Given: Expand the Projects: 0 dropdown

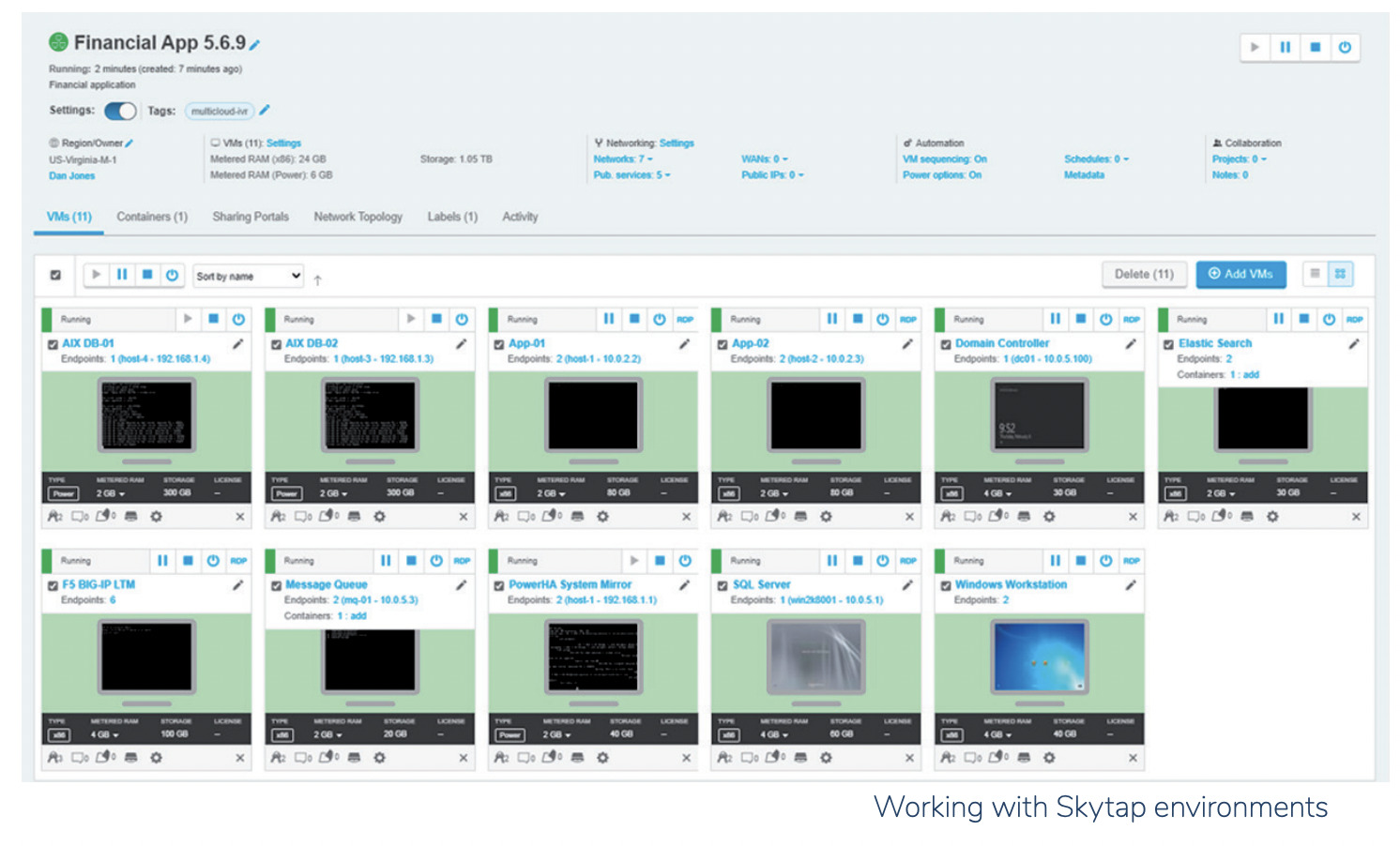Looking at the screenshot, I should tap(1239, 159).
